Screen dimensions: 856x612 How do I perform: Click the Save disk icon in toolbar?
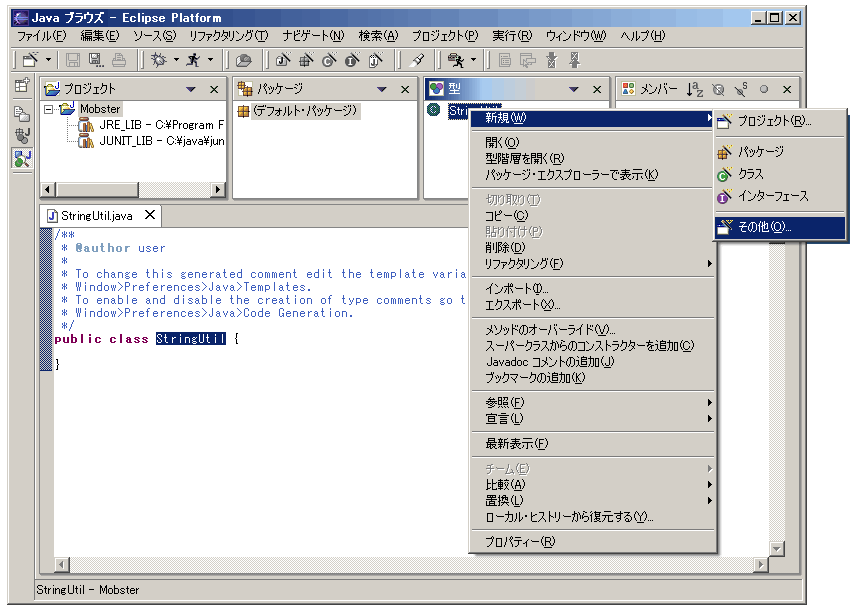click(73, 60)
